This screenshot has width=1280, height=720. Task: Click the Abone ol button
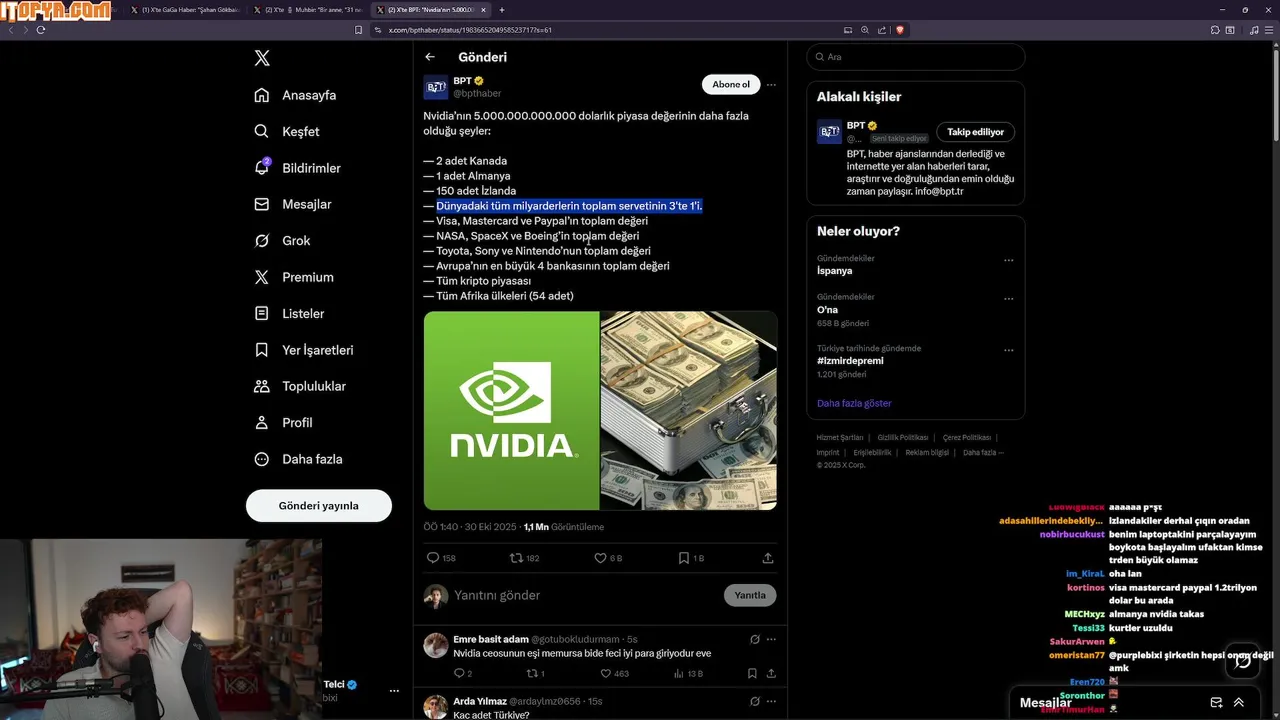pyautogui.click(x=731, y=84)
